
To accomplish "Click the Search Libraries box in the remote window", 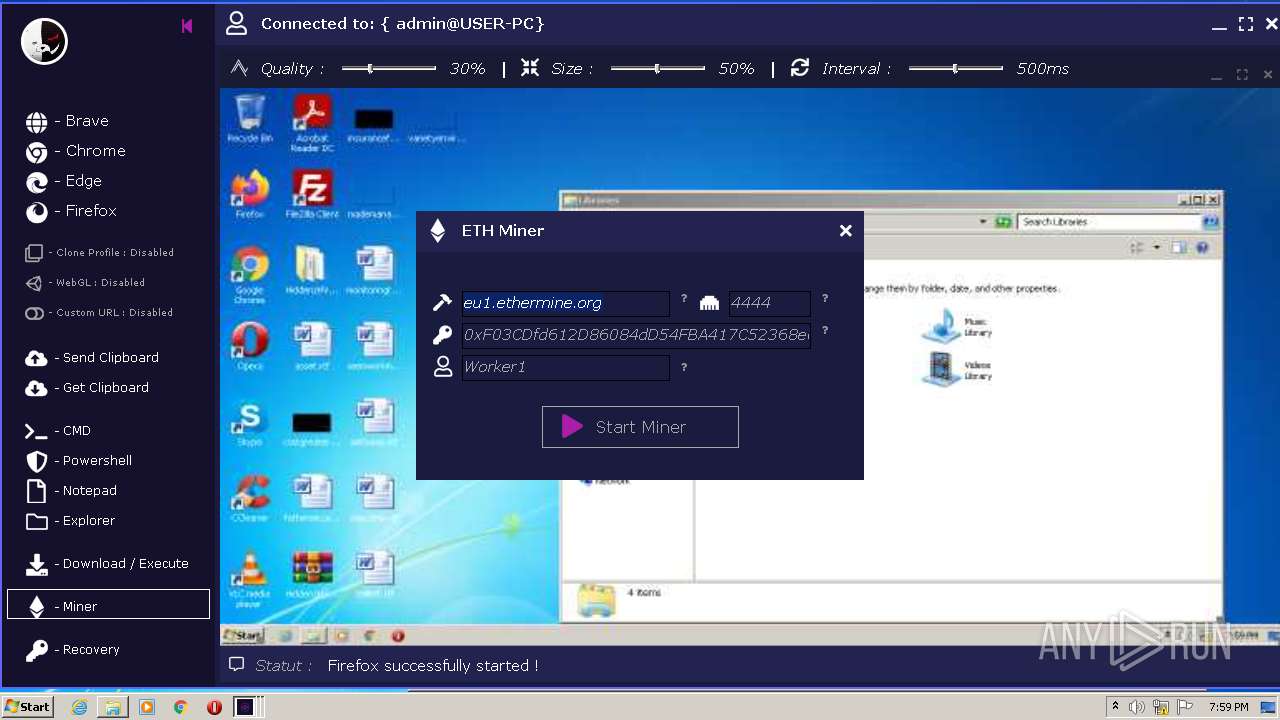I will [x=1110, y=222].
